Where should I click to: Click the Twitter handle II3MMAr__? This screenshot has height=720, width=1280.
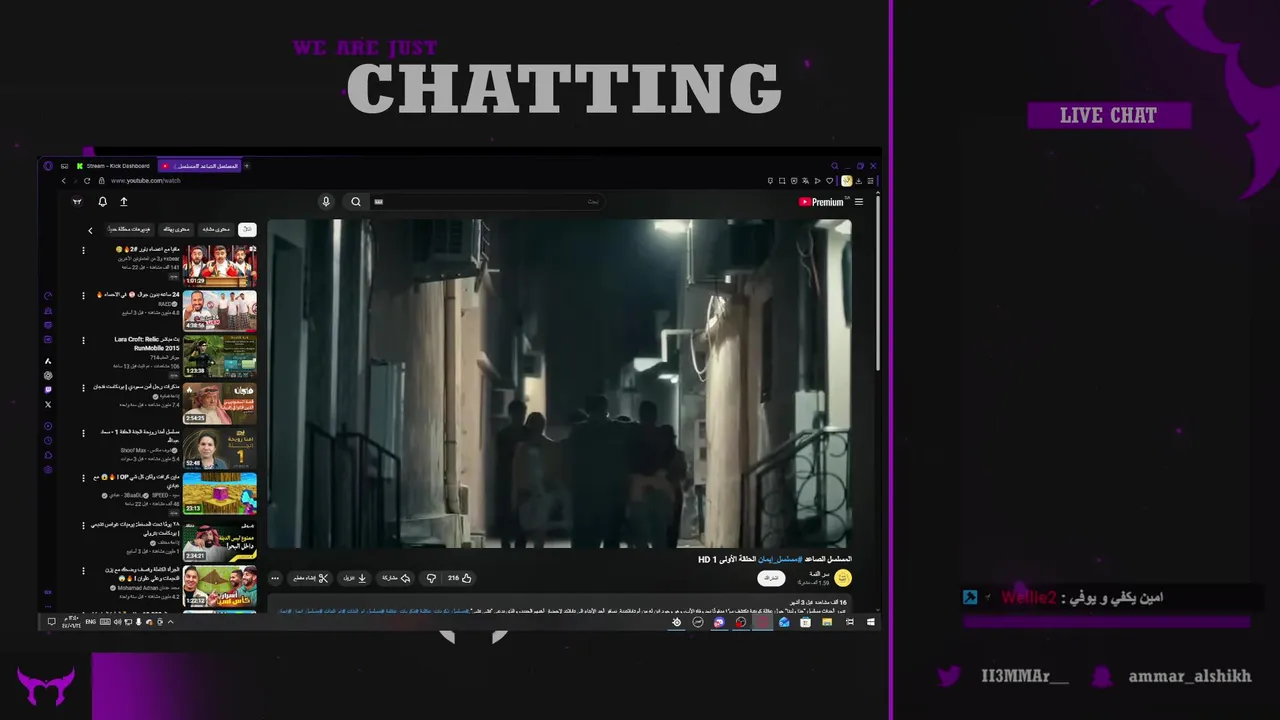click(1025, 676)
